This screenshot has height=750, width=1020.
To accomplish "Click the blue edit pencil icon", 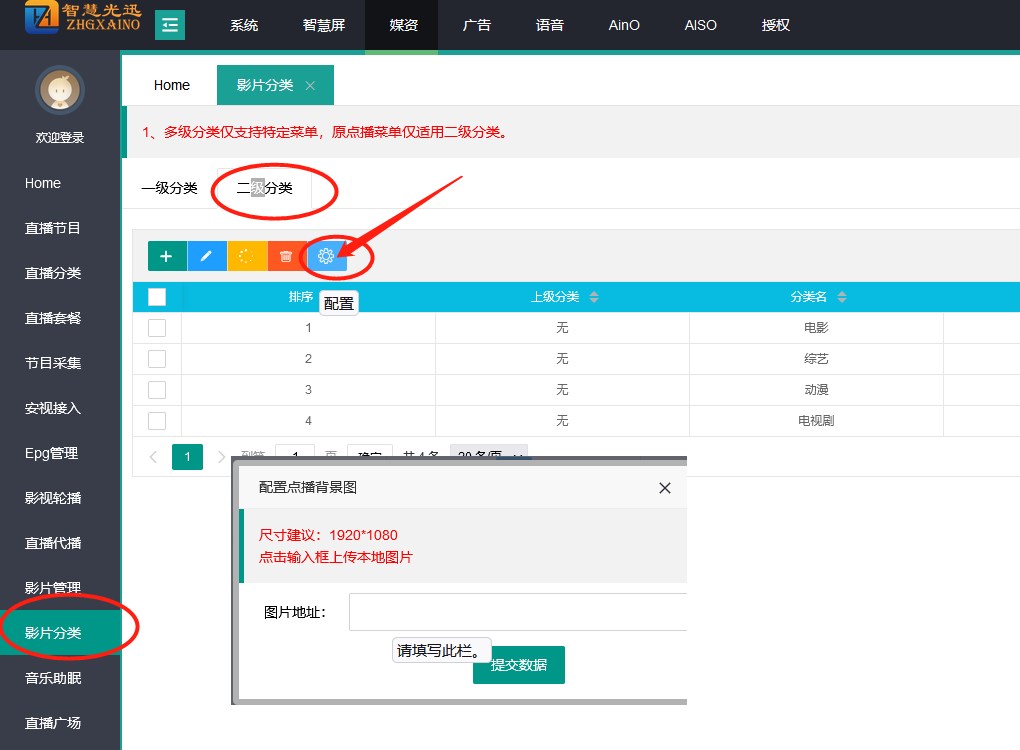I will tap(207, 256).
